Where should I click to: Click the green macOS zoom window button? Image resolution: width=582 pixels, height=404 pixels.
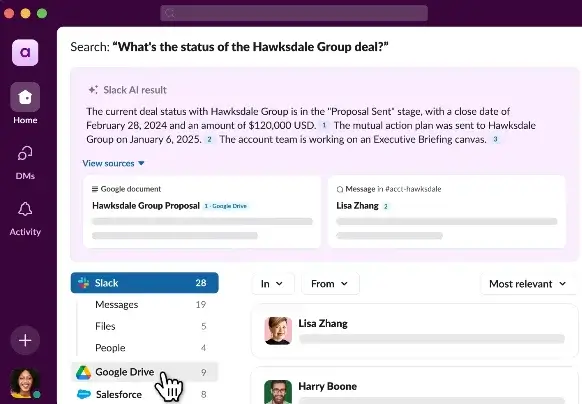(42, 13)
